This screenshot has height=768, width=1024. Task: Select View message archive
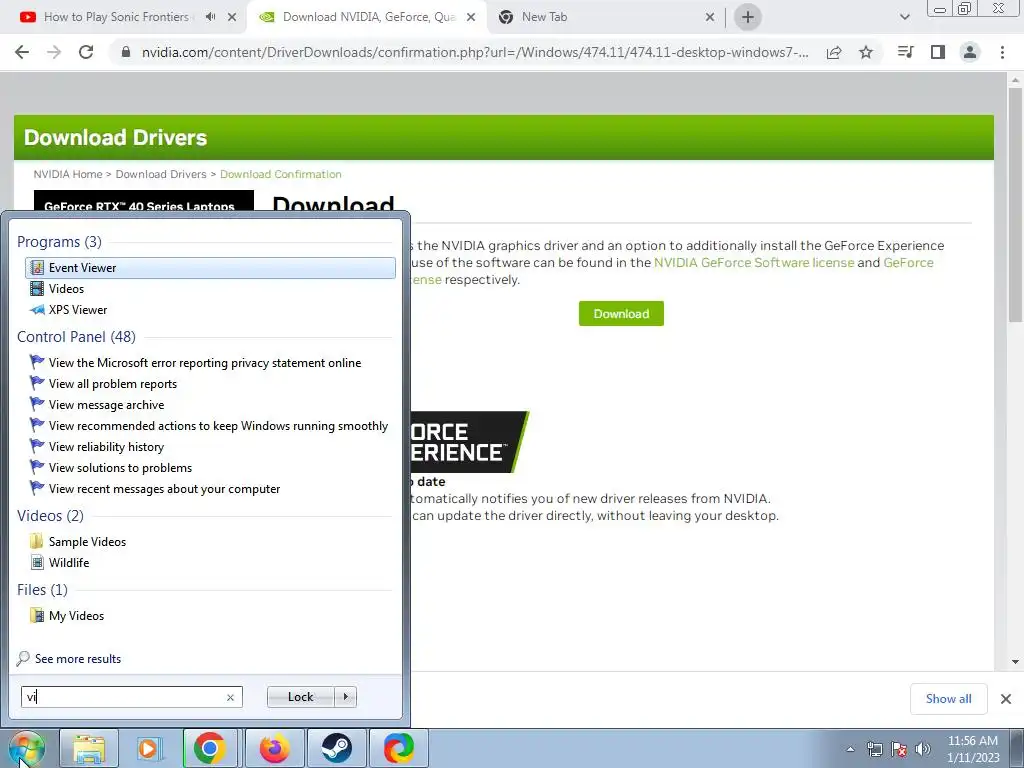[x=97, y=404]
